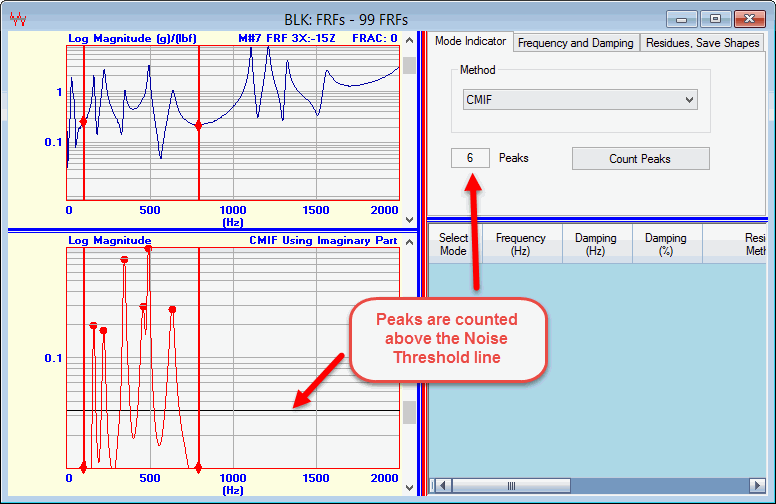This screenshot has height=504, width=776.
Task: Click the right band cursor marker on the upper FRF trace
Action: click(198, 126)
